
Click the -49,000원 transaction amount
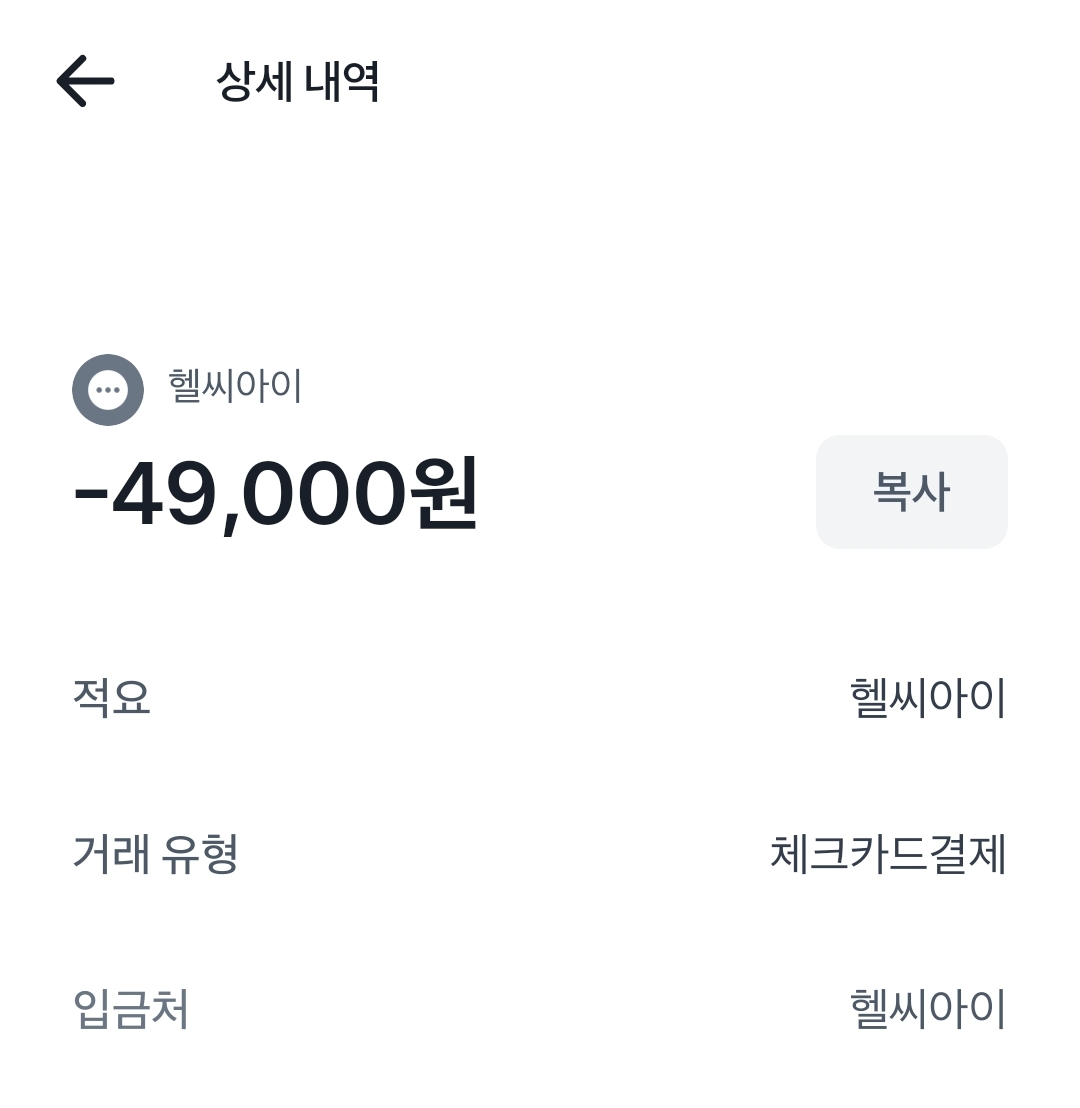pos(276,494)
